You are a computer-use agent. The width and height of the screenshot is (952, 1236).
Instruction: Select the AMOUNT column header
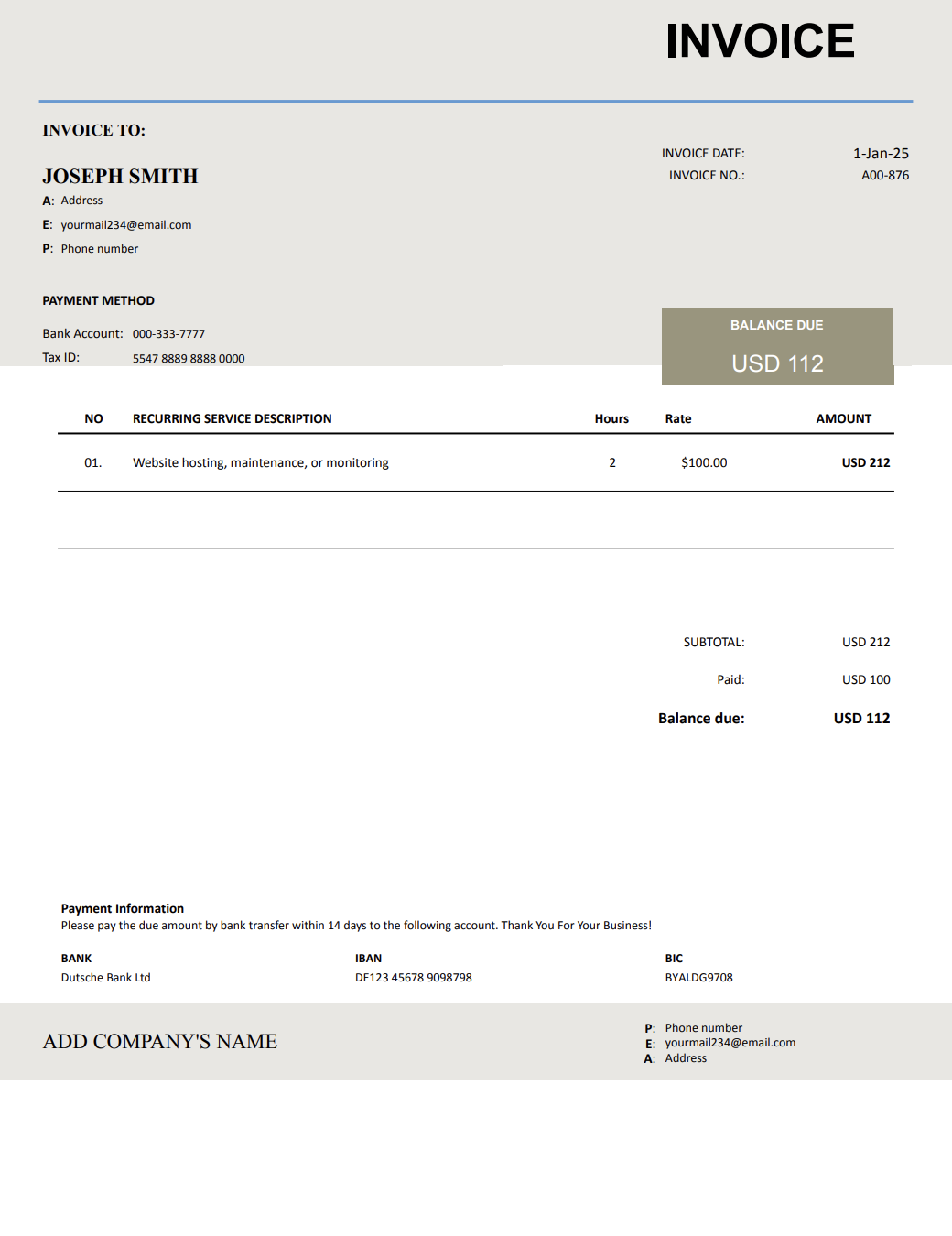pyautogui.click(x=844, y=418)
